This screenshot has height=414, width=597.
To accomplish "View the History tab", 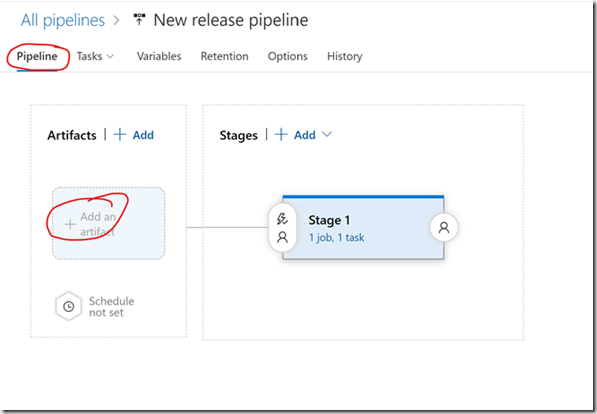I will 345,56.
